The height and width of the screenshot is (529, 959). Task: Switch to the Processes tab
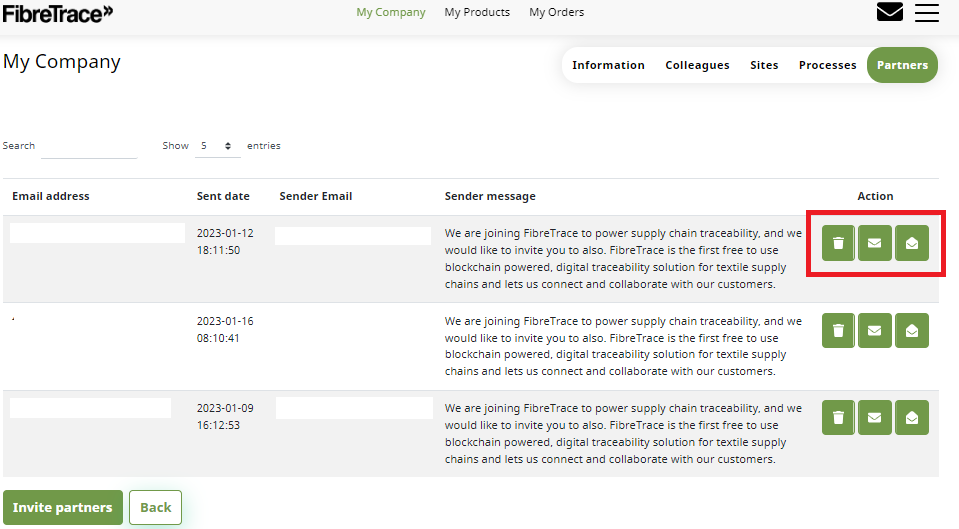(x=827, y=65)
